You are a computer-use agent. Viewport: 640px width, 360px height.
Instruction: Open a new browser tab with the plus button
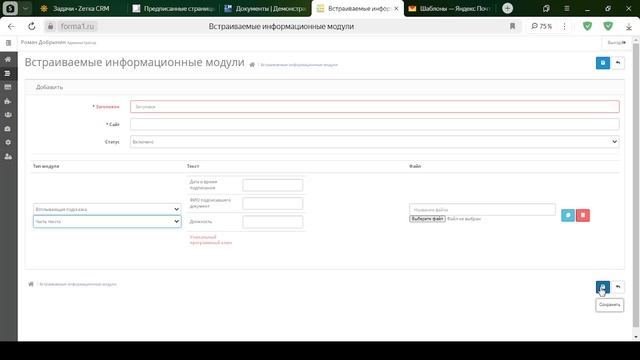[x=507, y=8]
